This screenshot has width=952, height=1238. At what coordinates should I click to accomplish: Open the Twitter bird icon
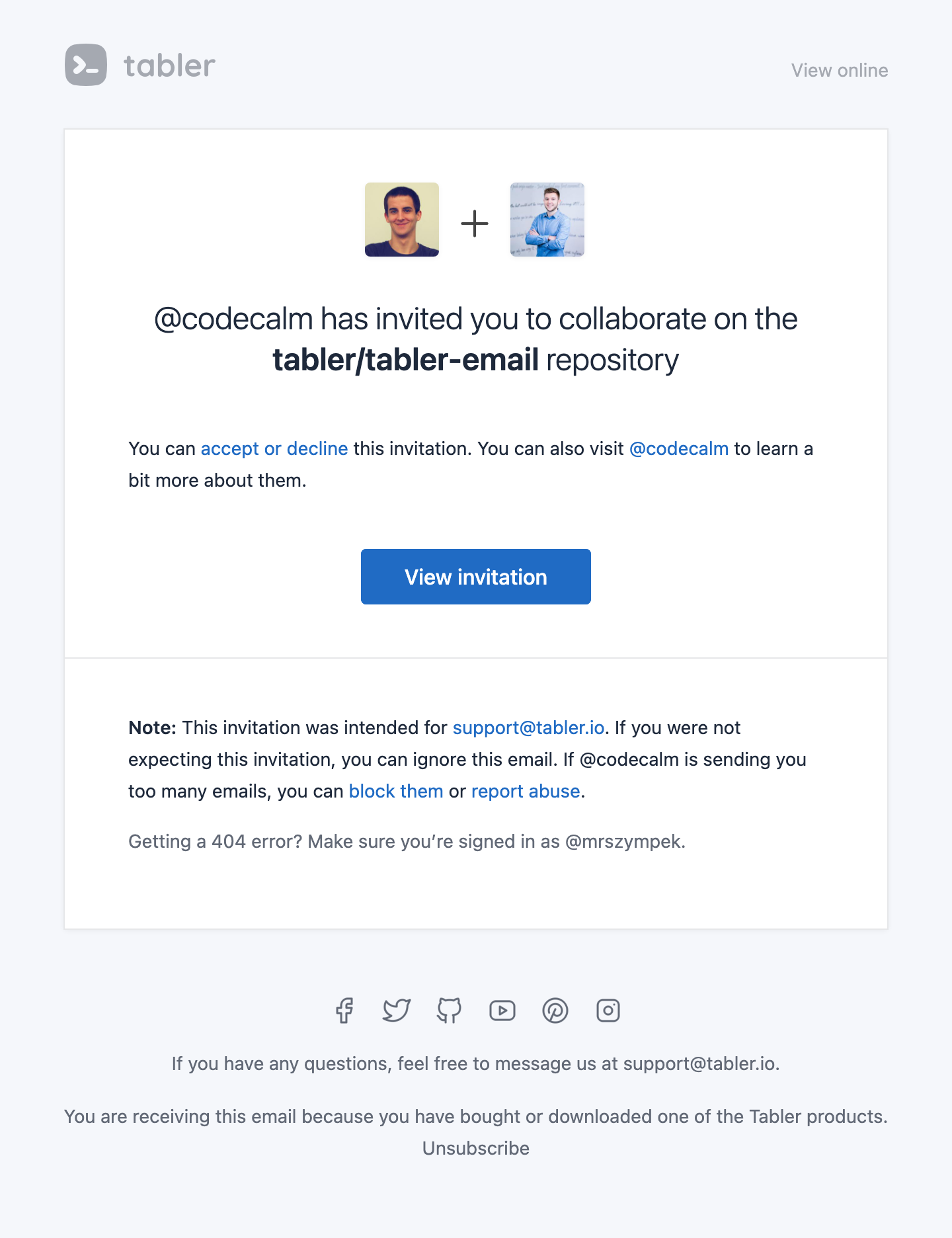click(397, 1011)
